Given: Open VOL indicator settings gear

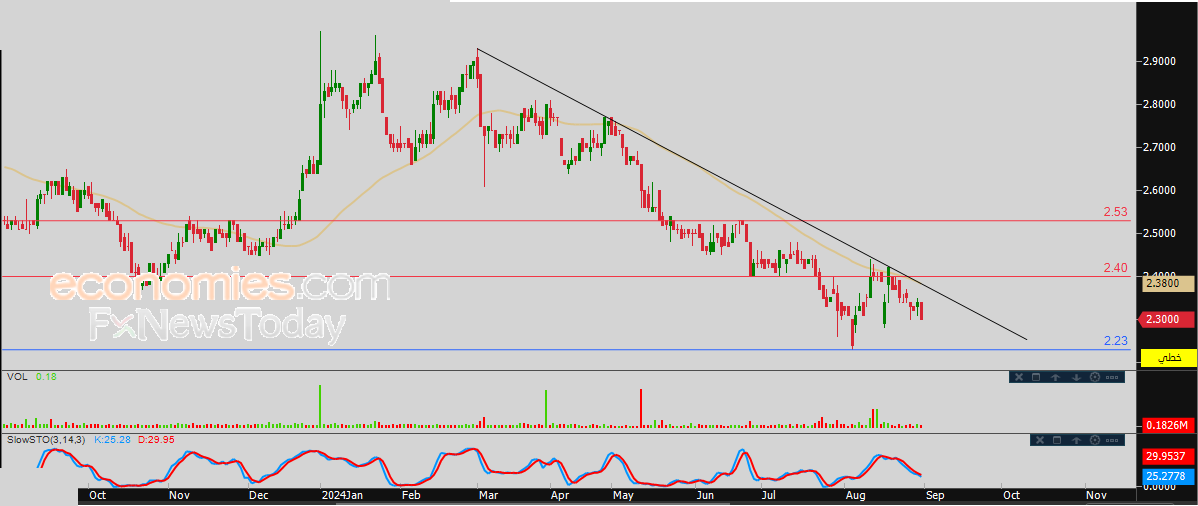Looking at the screenshot, I should [1095, 377].
